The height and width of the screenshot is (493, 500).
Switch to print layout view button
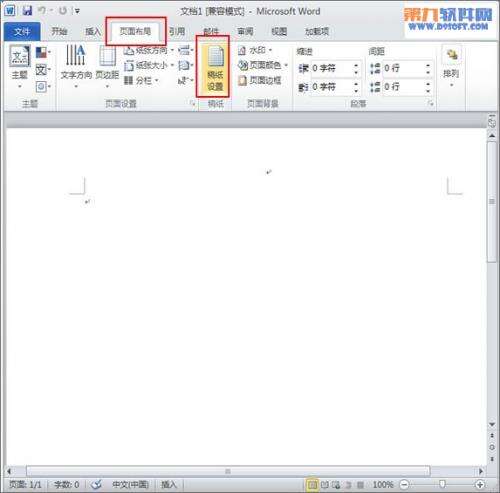(312, 484)
